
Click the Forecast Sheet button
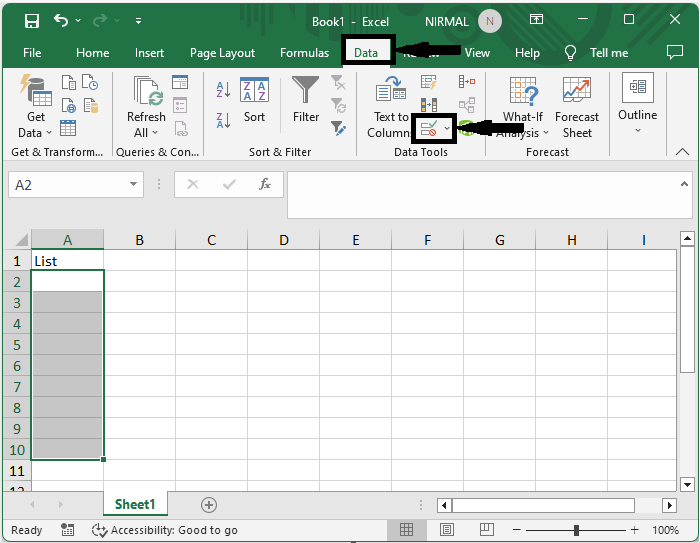tap(577, 109)
